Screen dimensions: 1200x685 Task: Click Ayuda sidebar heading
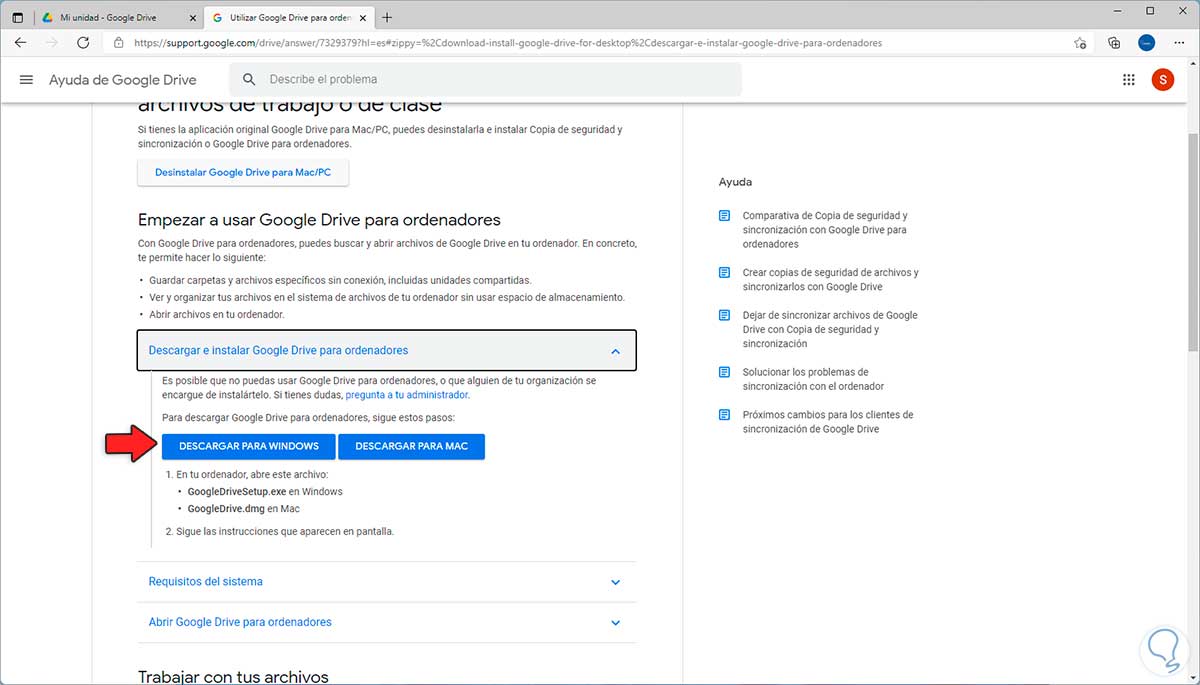[735, 182]
